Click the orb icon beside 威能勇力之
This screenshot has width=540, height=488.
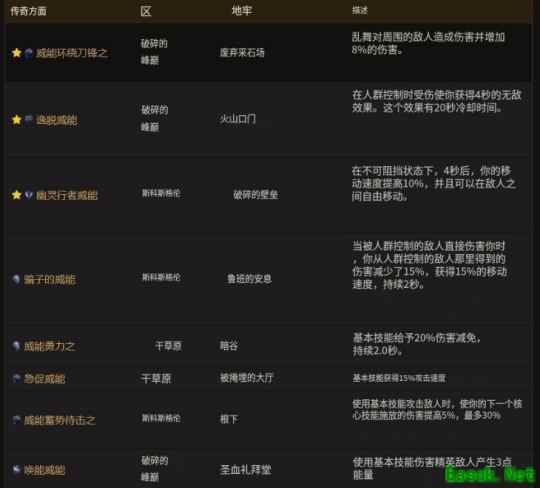click(x=16, y=345)
